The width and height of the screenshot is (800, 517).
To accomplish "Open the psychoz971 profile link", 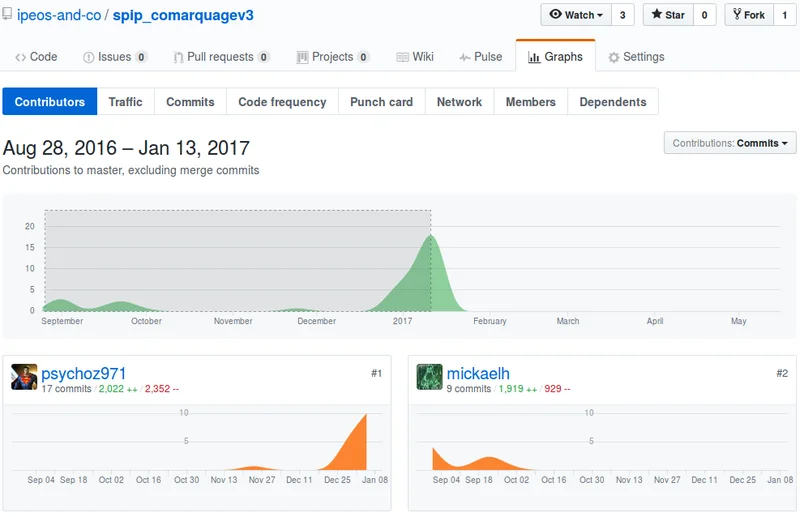I will pyautogui.click(x=84, y=374).
